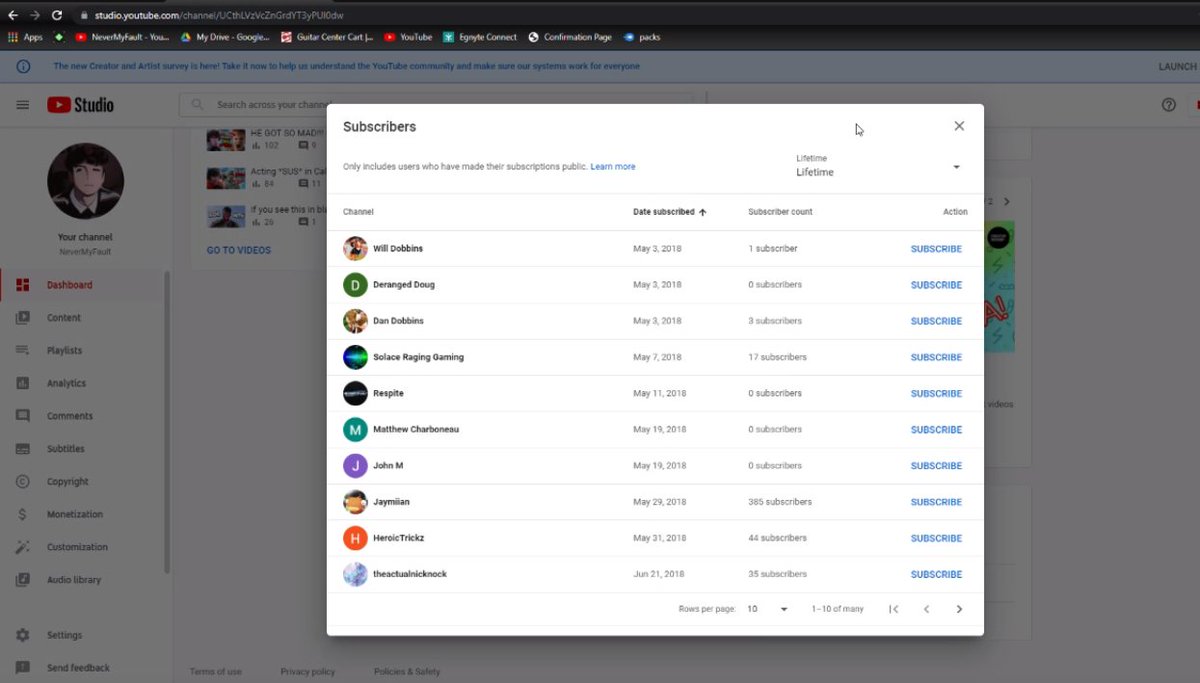Click the search across your channel field

tap(435, 104)
